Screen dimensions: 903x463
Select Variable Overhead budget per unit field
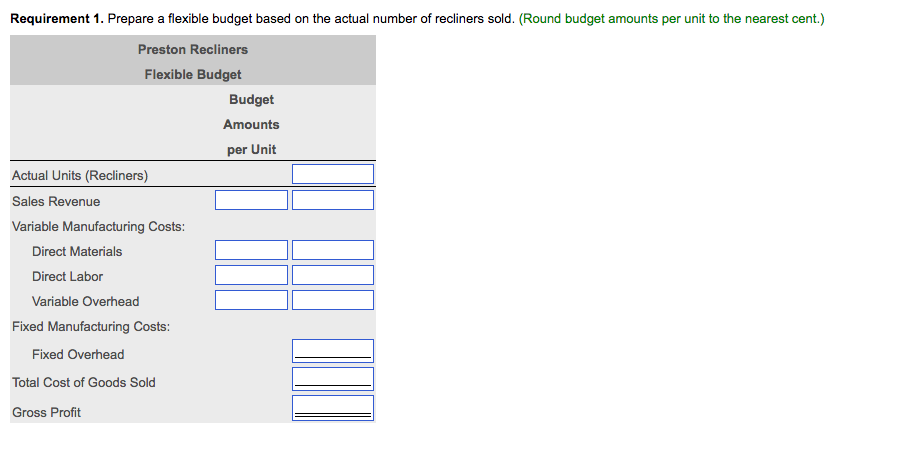coord(251,300)
